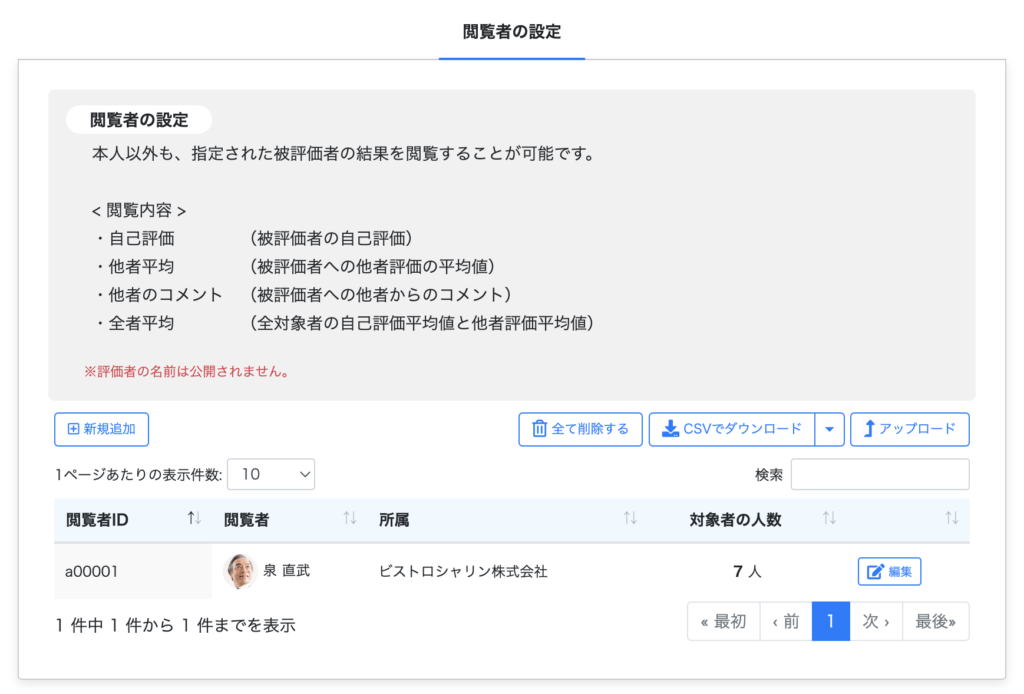Screen dimensions: 1024x694
Task: Sort by the 閲覧者 column arrows
Action: pos(349,519)
